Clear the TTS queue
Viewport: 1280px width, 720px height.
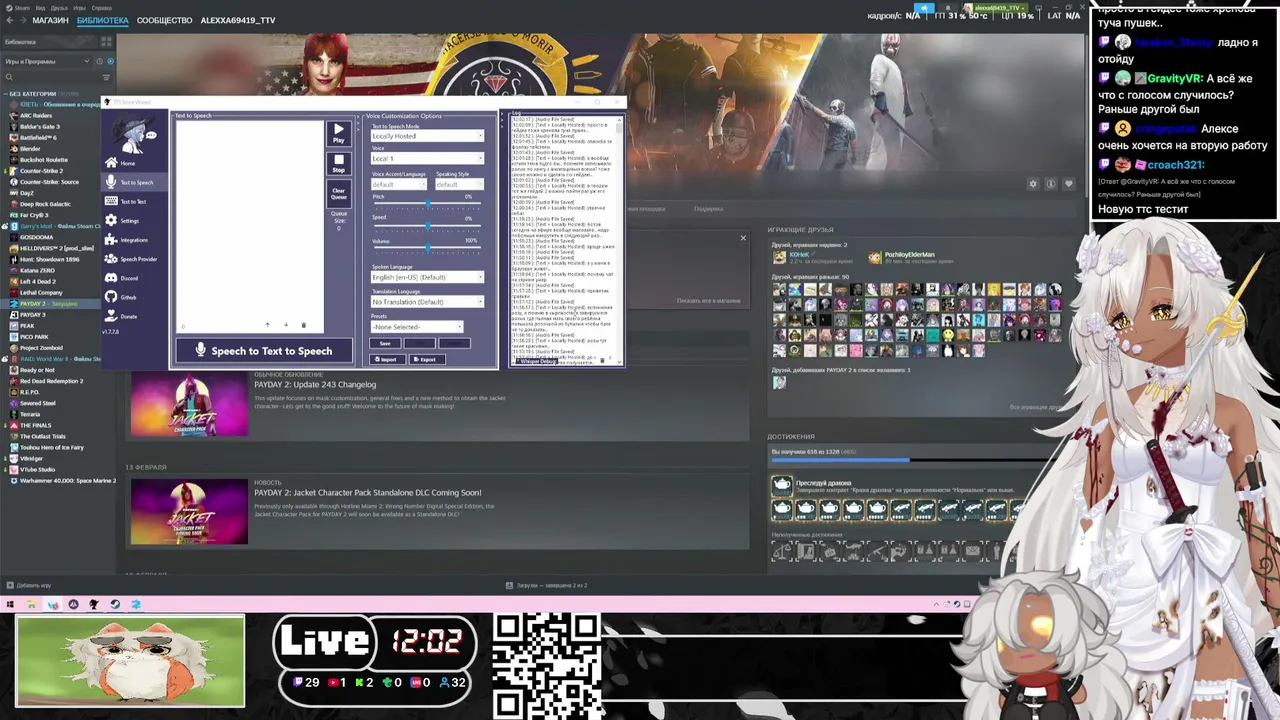tap(339, 193)
